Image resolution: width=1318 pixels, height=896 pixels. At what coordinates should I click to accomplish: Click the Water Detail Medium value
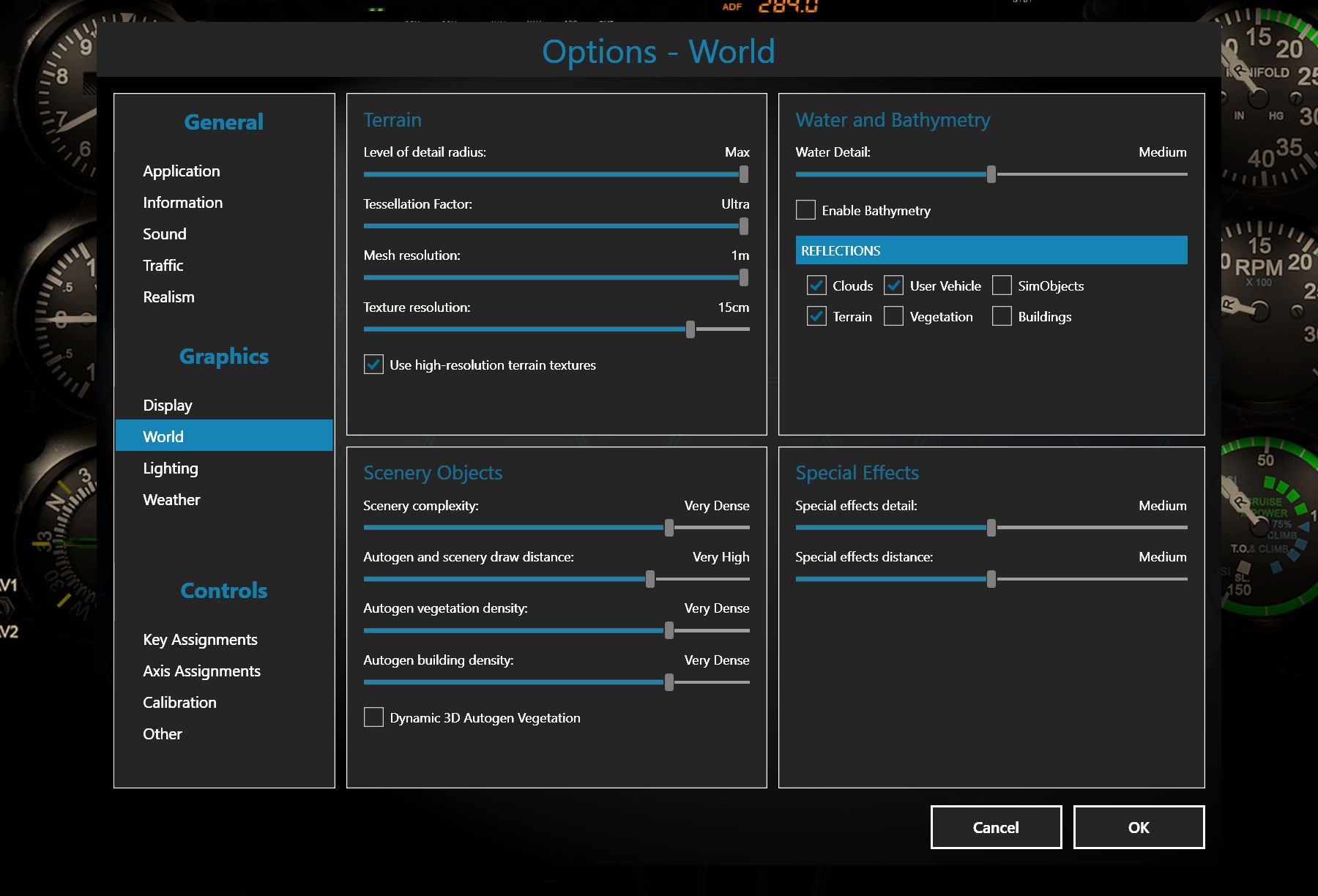coord(1163,152)
